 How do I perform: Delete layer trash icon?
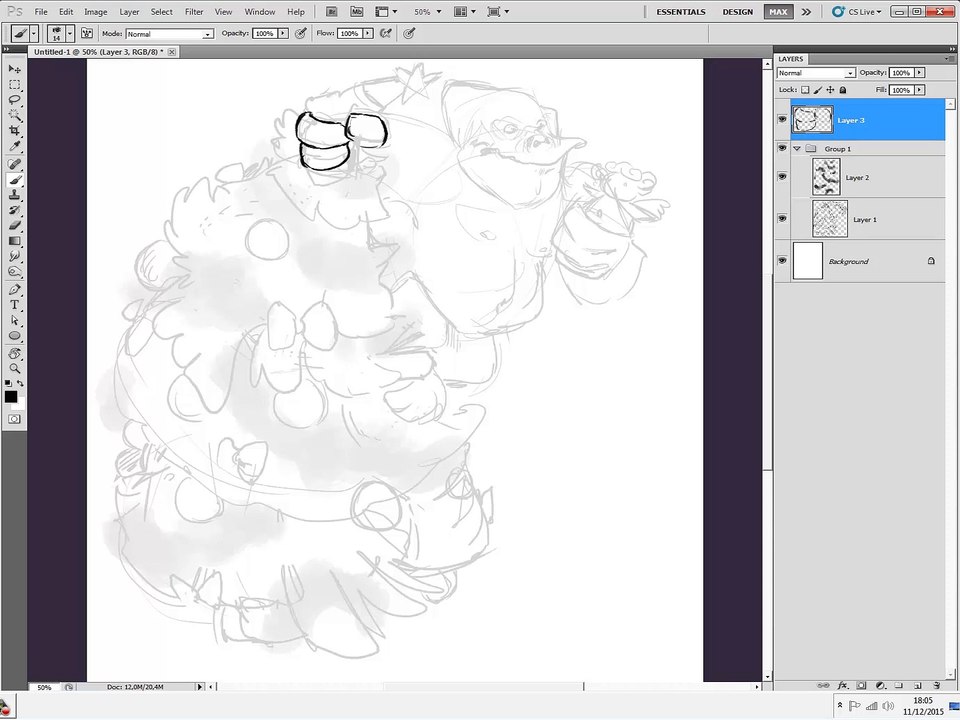936,685
